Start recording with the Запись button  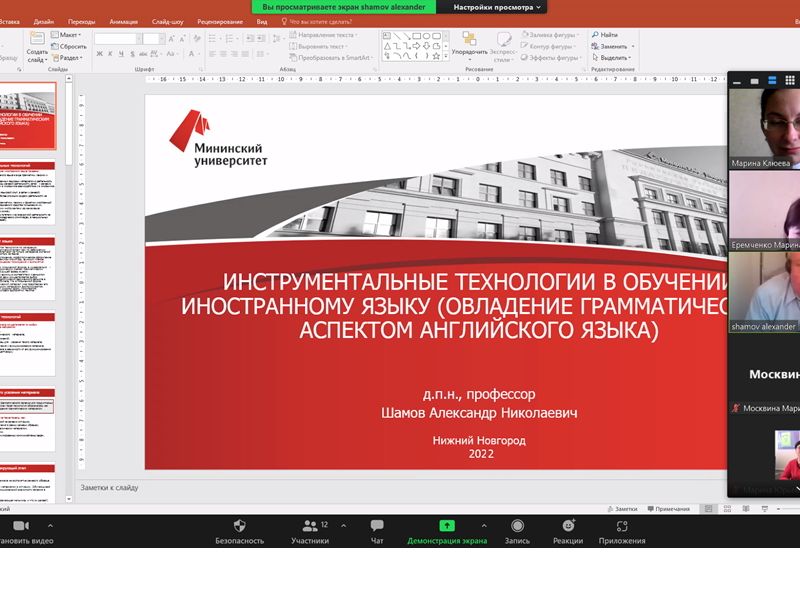[x=517, y=526]
